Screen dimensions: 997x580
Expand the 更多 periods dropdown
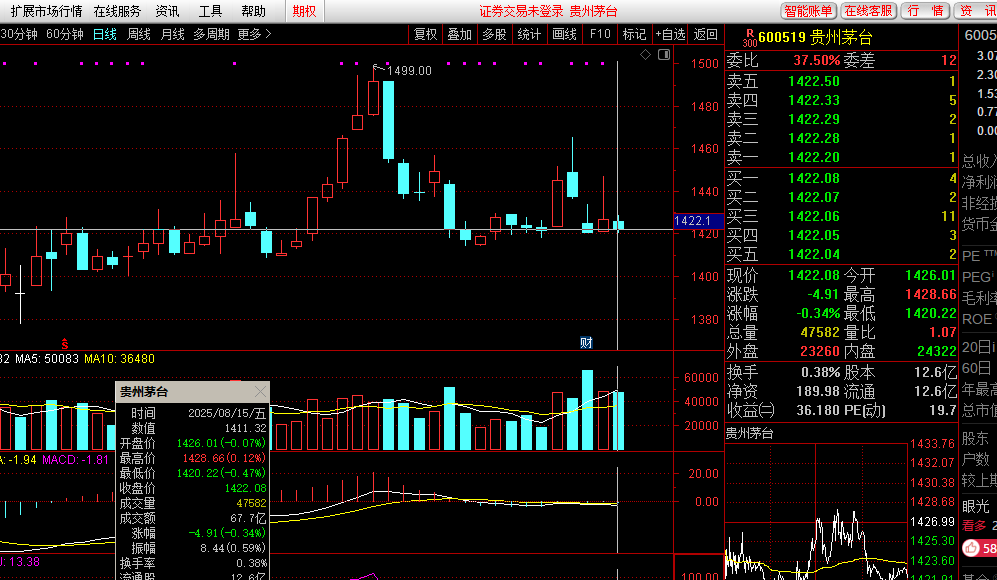(x=254, y=34)
